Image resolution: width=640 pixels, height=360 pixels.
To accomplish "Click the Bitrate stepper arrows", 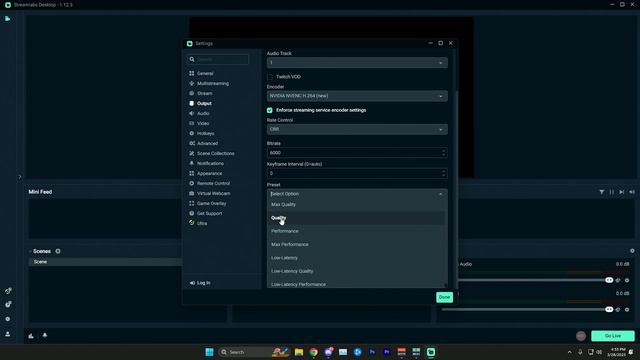I will 444,153.
